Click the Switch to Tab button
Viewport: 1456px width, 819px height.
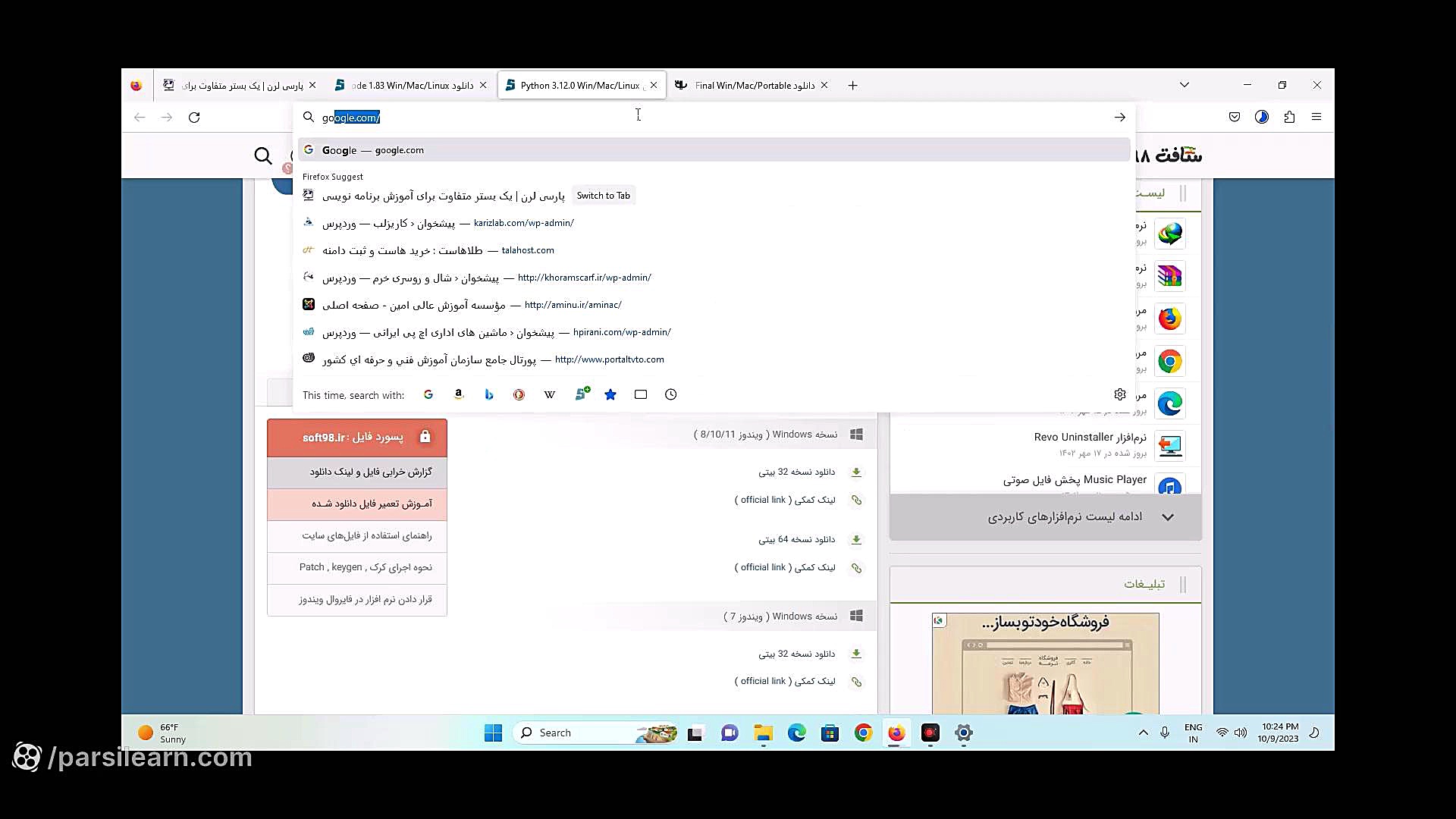[x=603, y=196]
